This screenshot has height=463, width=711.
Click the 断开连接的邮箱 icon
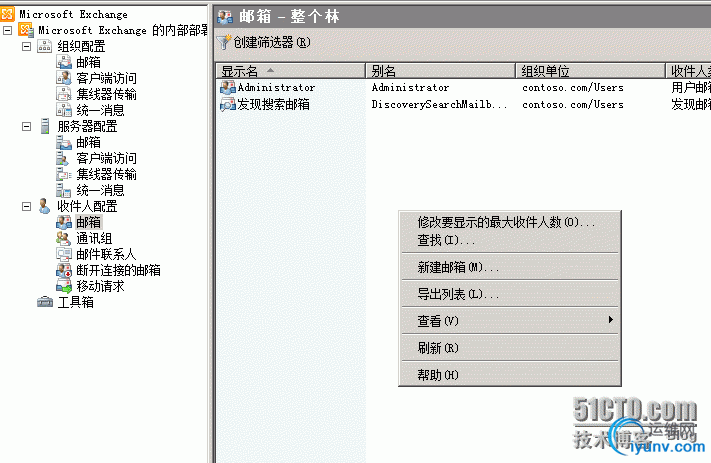(x=64, y=270)
